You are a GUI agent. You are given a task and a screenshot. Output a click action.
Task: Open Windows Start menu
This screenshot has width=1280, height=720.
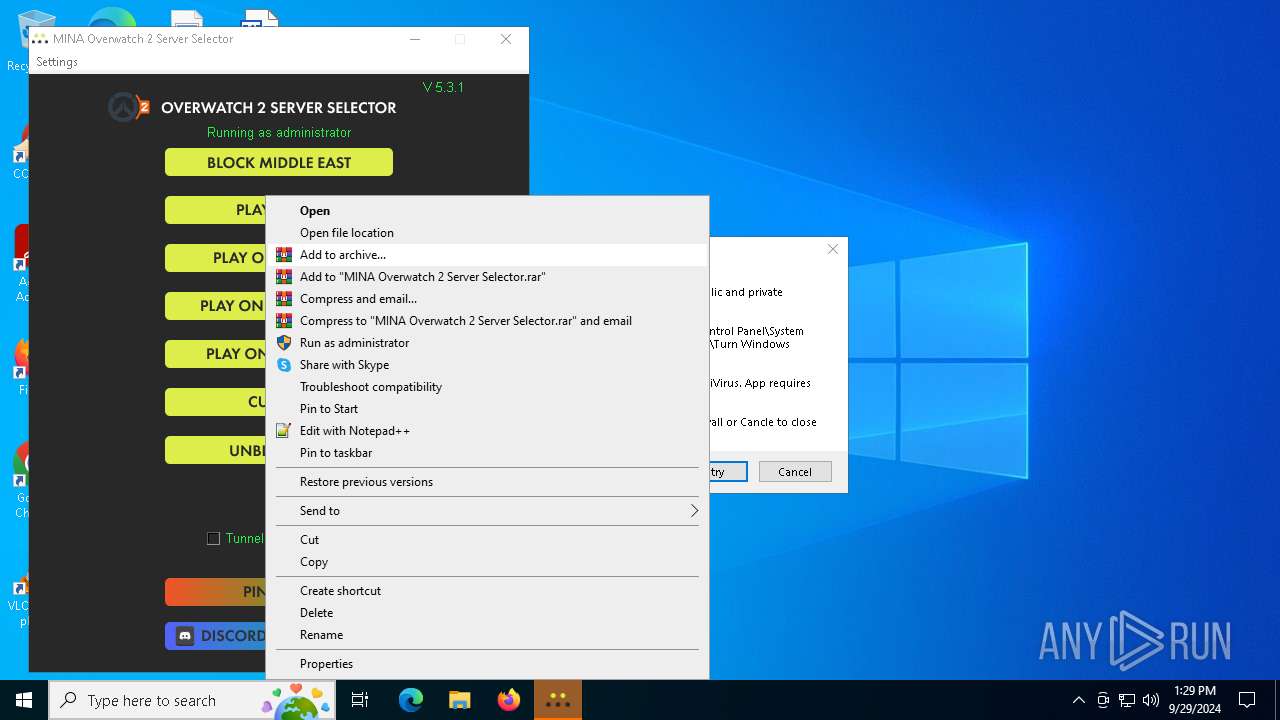click(24, 700)
